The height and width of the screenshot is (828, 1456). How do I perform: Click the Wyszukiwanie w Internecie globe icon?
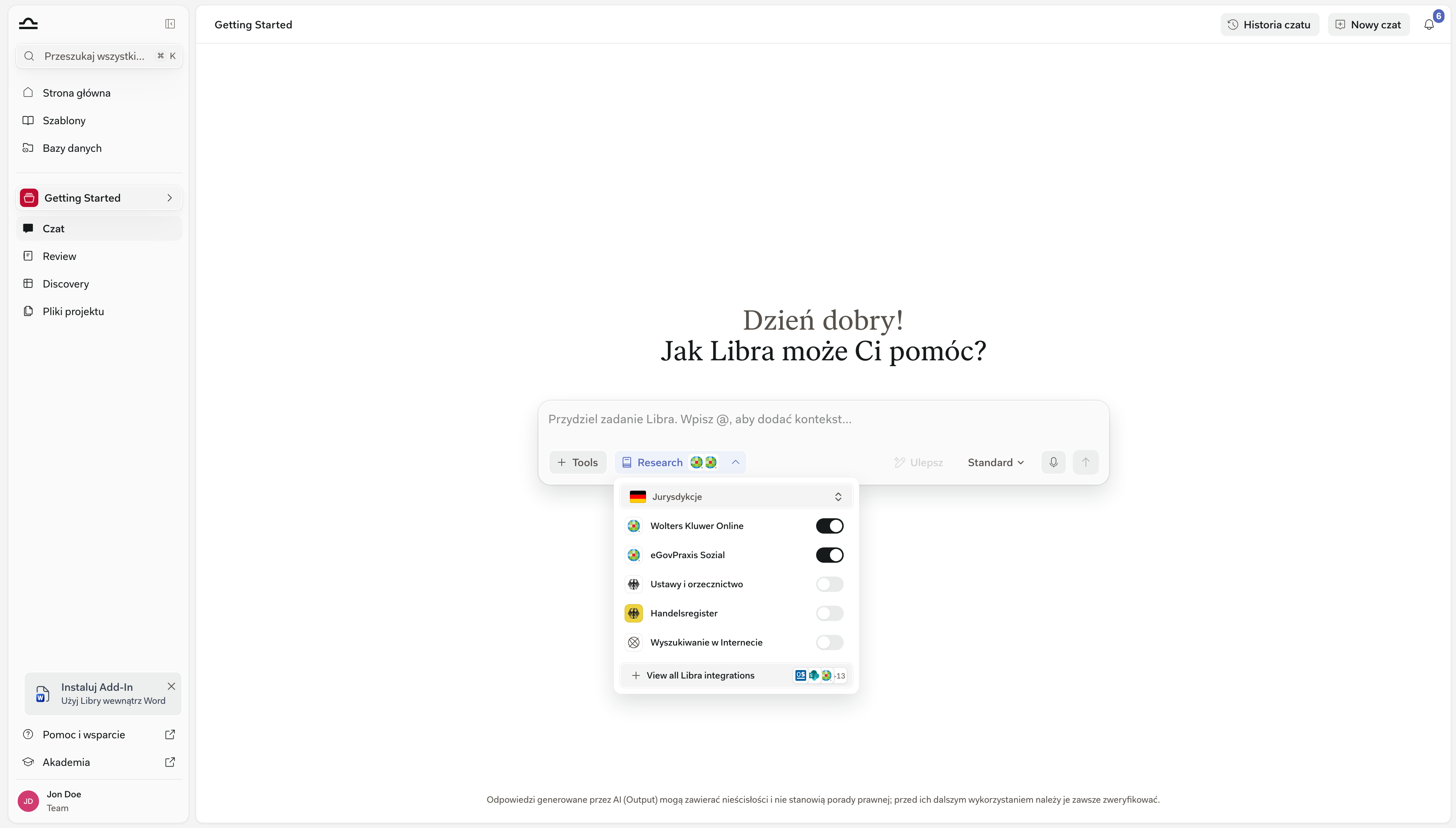coord(634,642)
